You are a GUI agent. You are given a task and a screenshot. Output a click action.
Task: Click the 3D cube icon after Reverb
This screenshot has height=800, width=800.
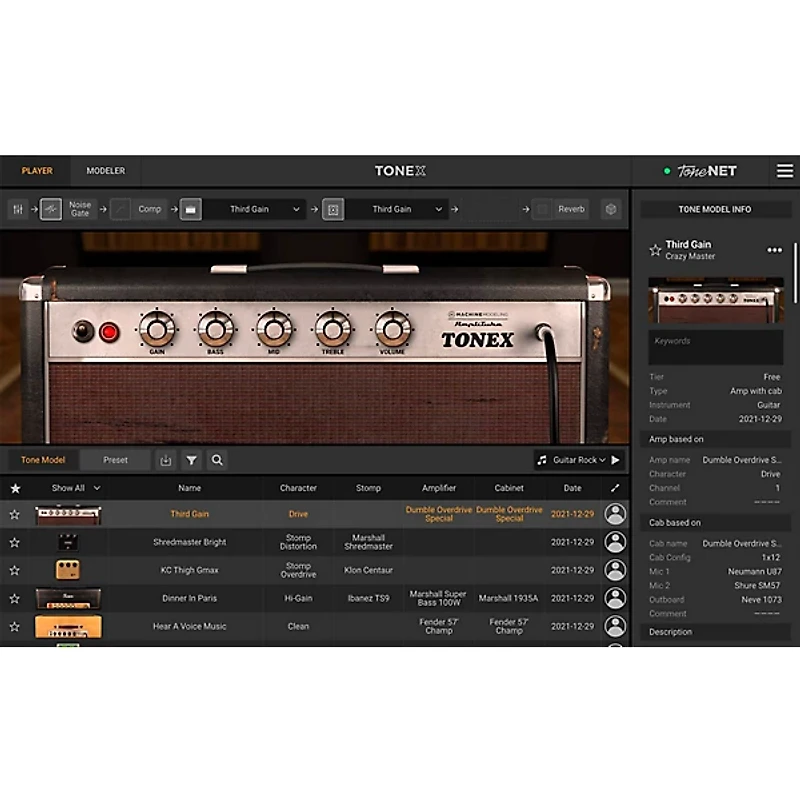(611, 209)
